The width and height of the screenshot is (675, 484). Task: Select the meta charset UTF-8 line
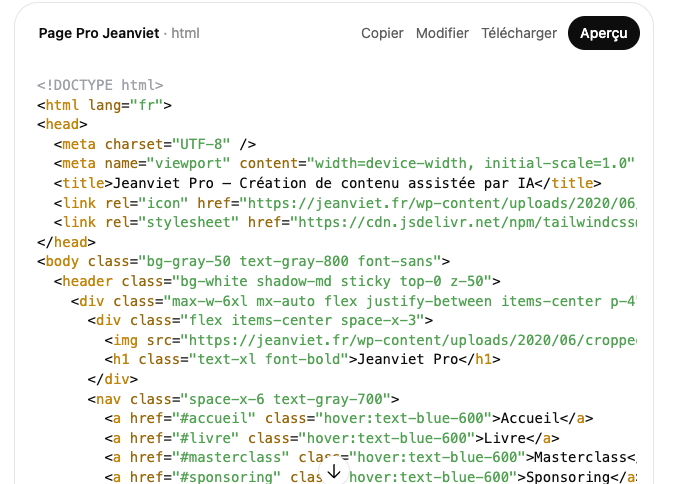coord(155,144)
